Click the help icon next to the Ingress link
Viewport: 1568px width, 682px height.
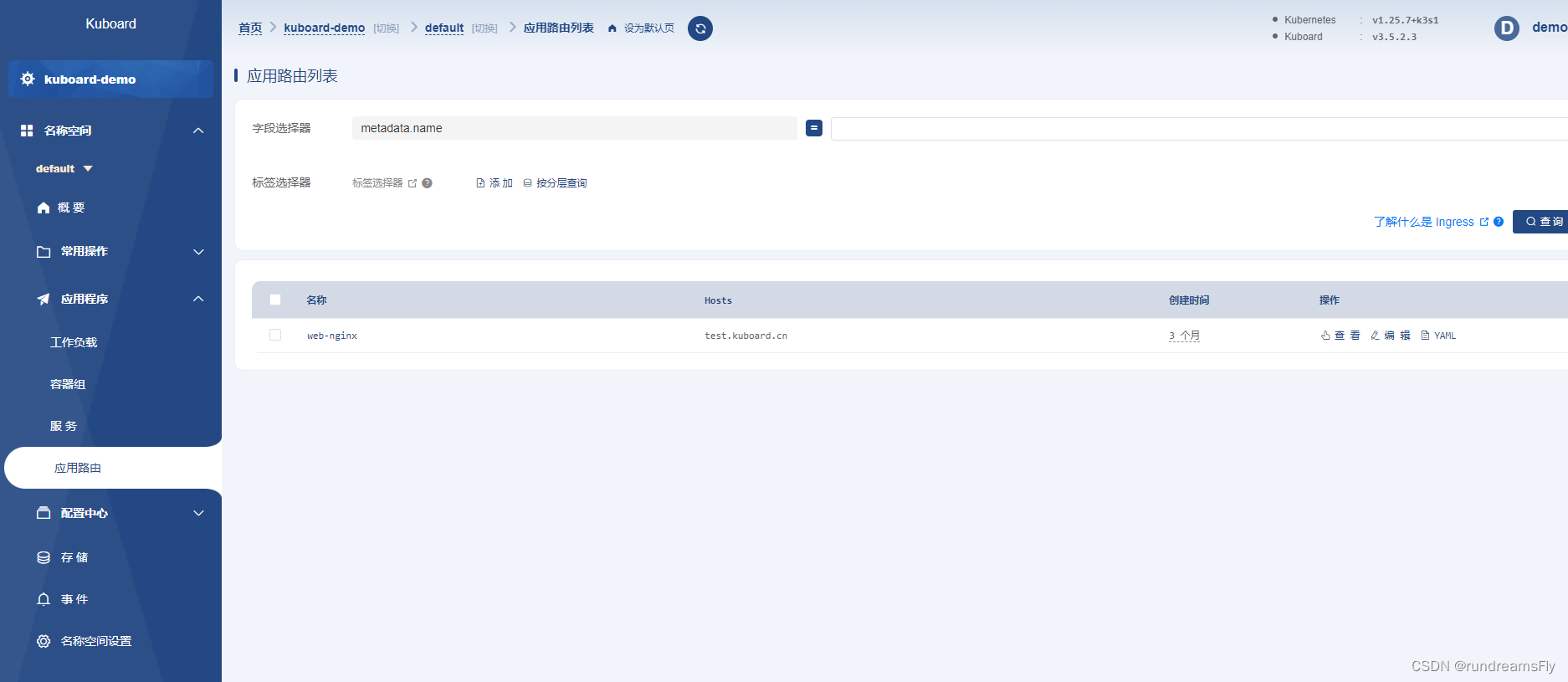pos(1499,222)
